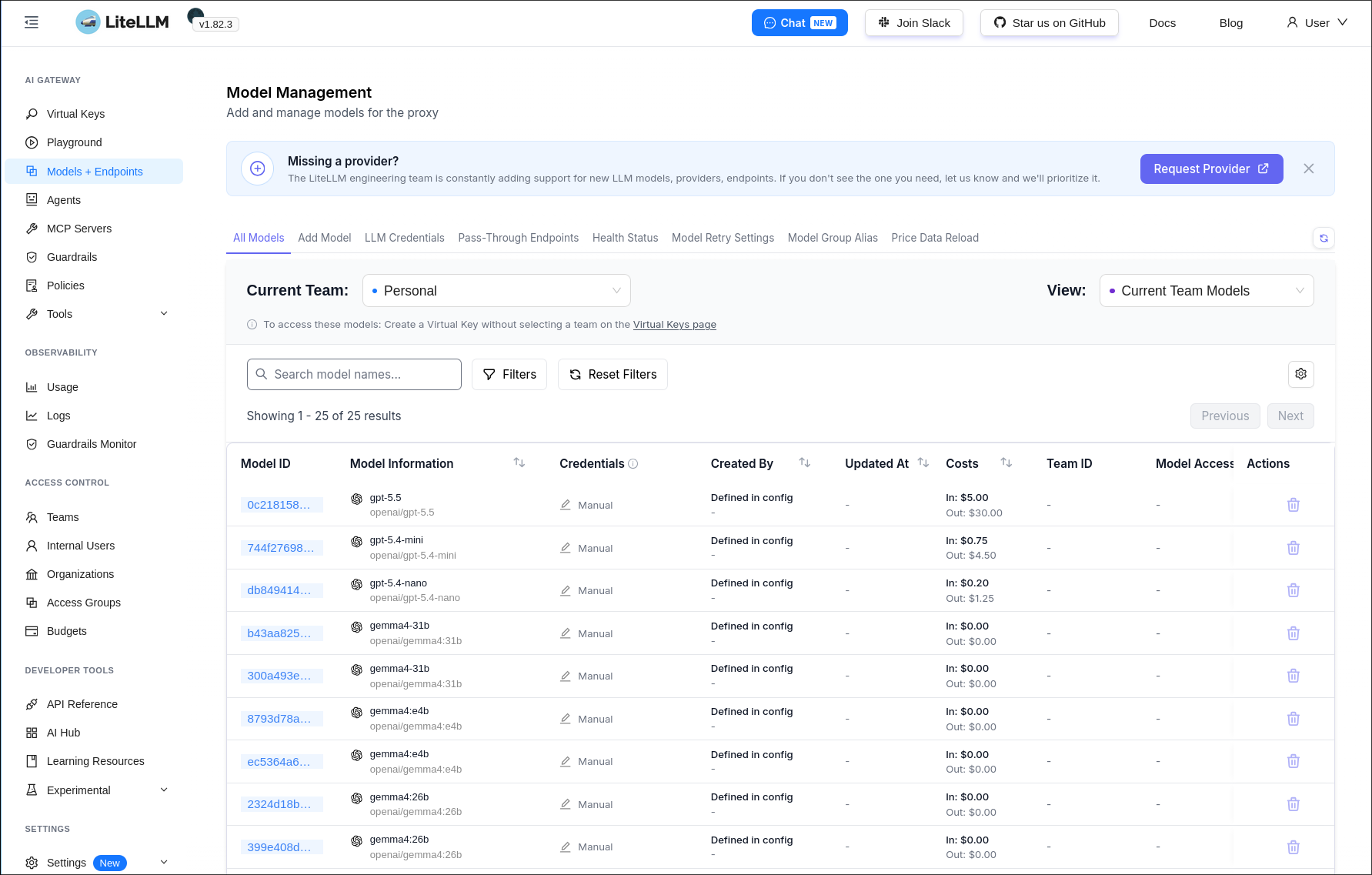Delete model 300a493e via its trash icon
The height and width of the screenshot is (875, 1372).
(x=1293, y=676)
